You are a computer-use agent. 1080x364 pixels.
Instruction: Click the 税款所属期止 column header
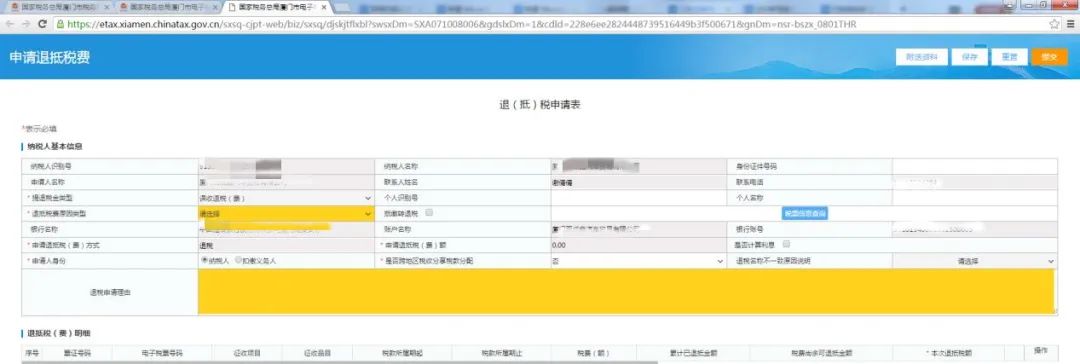coord(501,352)
